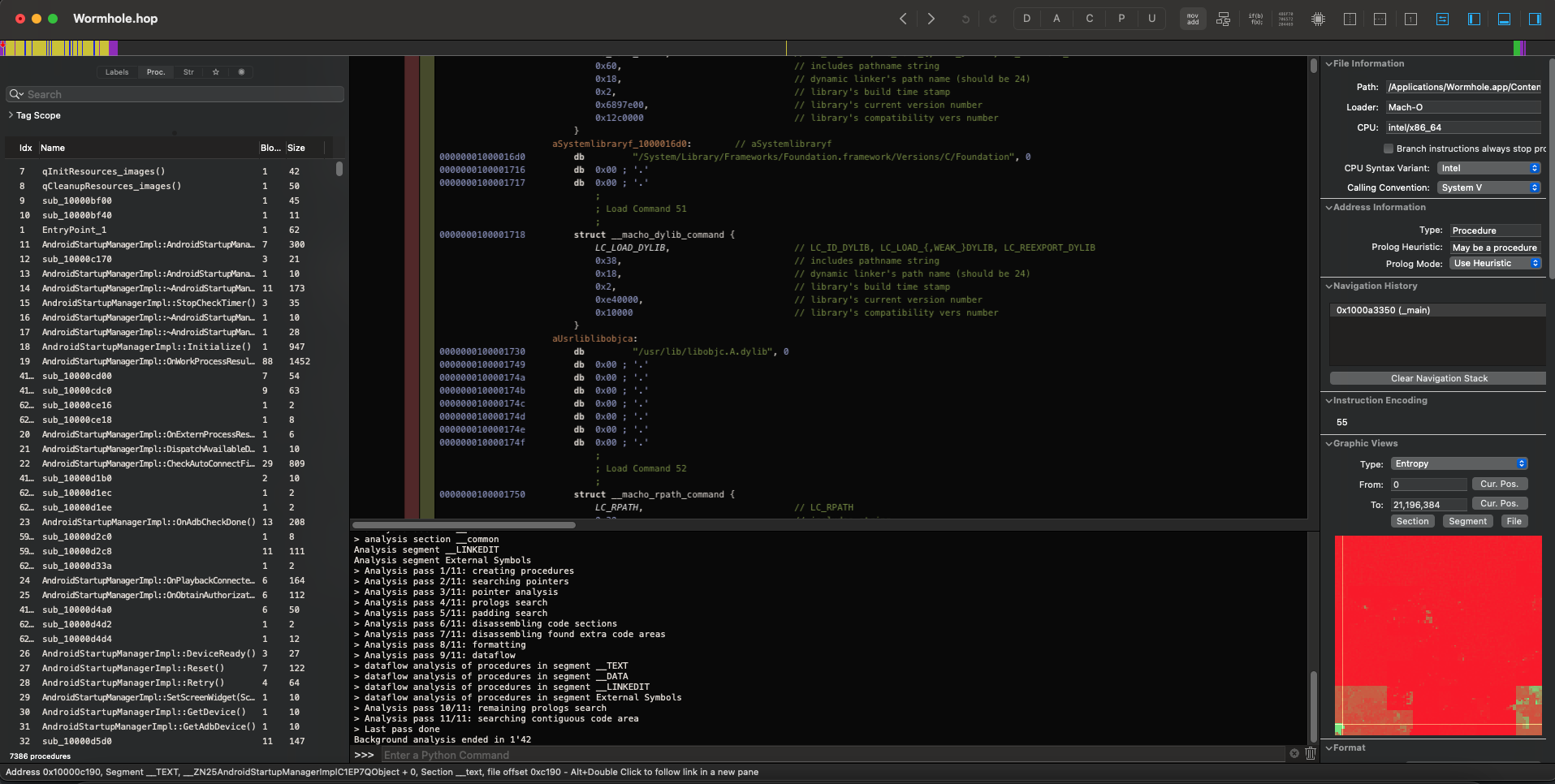This screenshot has height=784, width=1555.
Task: Click the undo arrow icon
Action: pyautogui.click(x=965, y=19)
